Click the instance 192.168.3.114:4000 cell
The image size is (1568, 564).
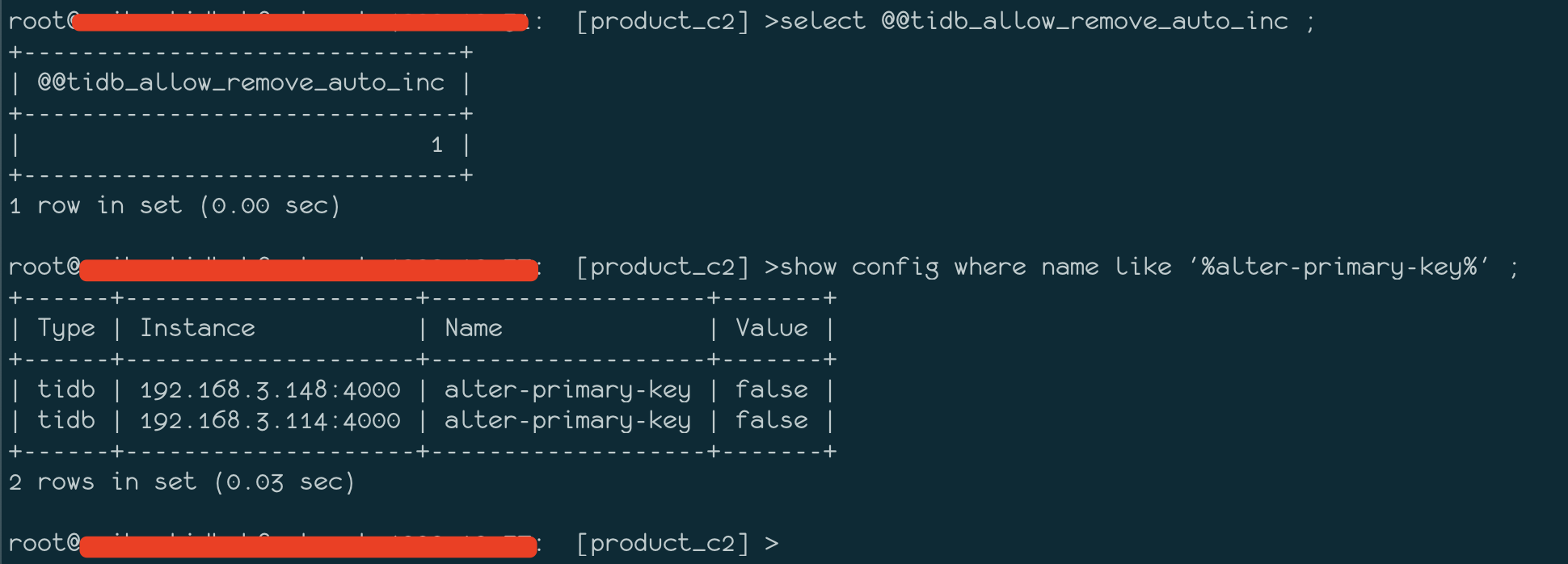click(x=270, y=421)
